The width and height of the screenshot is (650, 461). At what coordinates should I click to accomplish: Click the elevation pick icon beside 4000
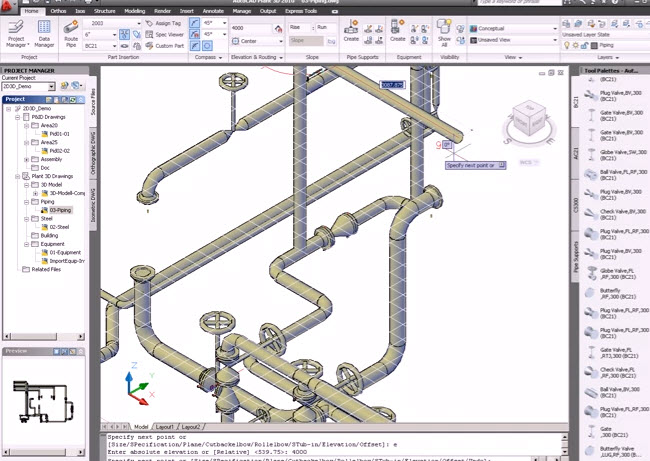click(x=278, y=28)
